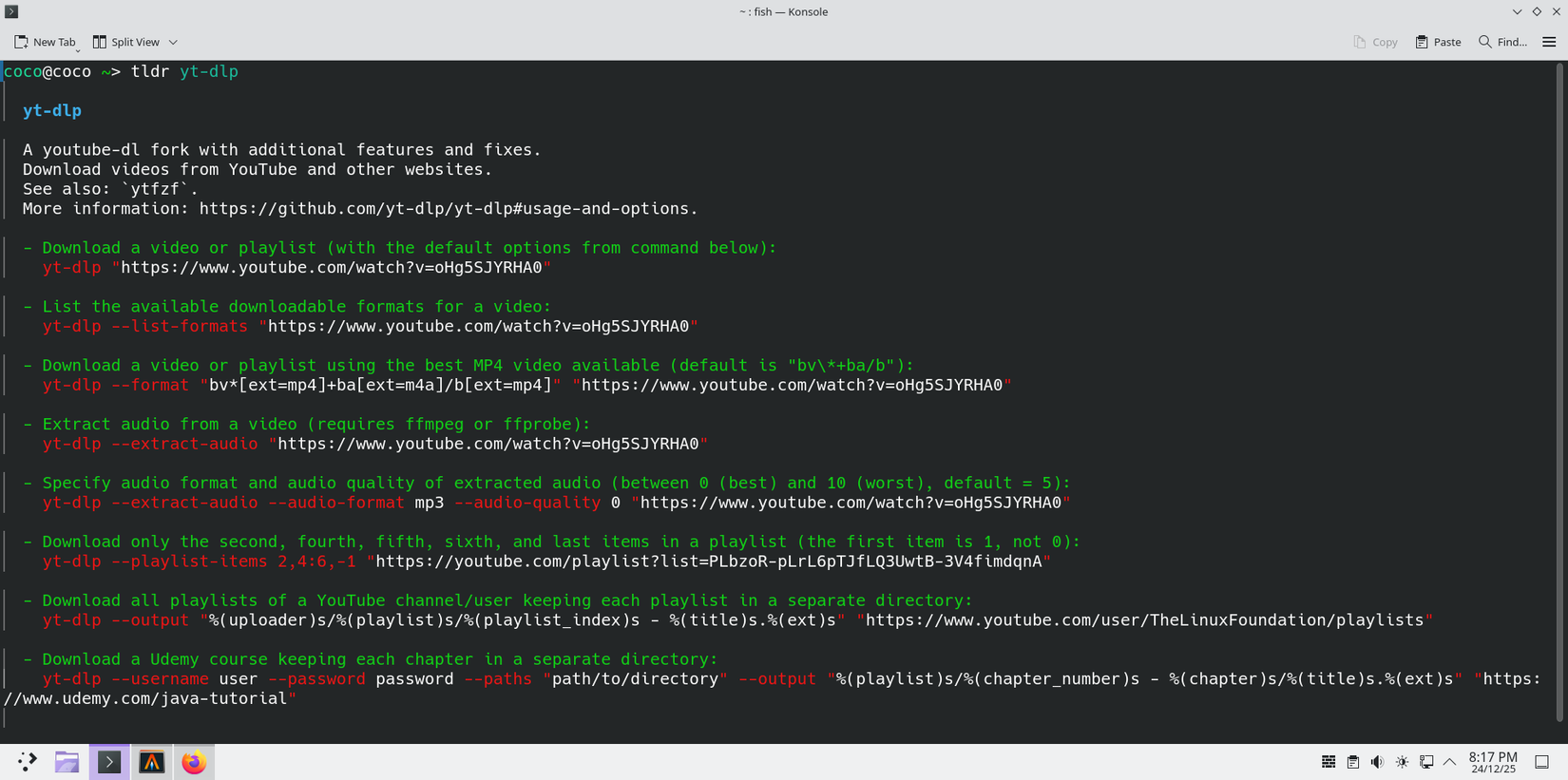Open Find in the Konsole toolbar
Image resolution: width=1568 pixels, height=780 pixels.
coord(1502,42)
